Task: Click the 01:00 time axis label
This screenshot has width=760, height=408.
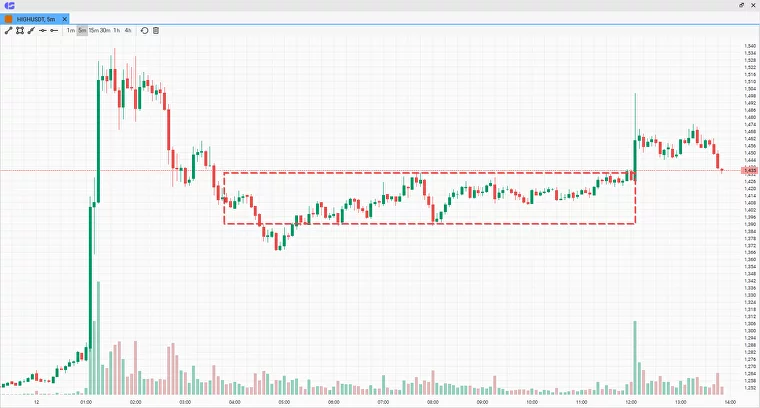Action: pyautogui.click(x=86, y=402)
